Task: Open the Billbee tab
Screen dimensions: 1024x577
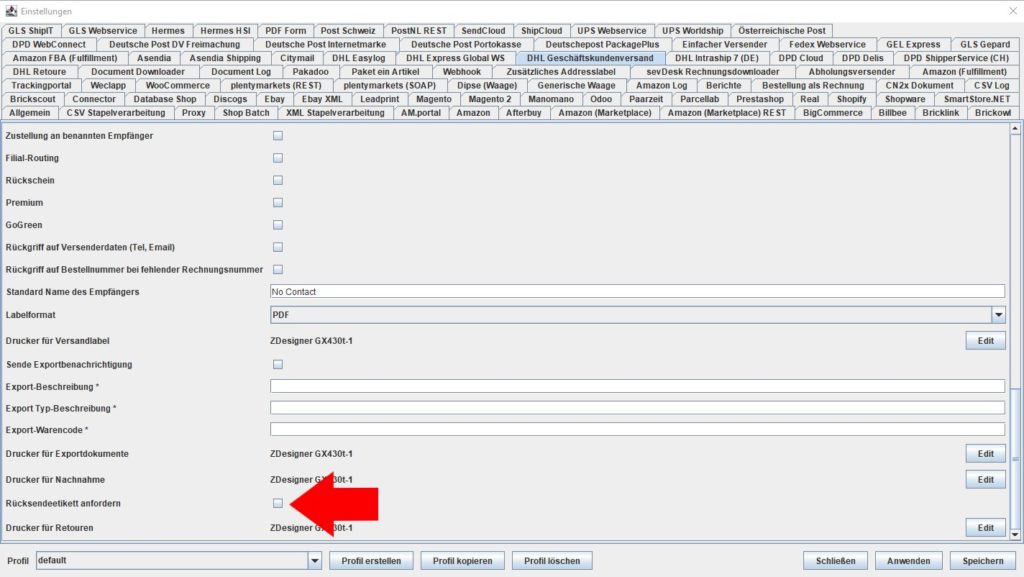Action: pyautogui.click(x=893, y=113)
